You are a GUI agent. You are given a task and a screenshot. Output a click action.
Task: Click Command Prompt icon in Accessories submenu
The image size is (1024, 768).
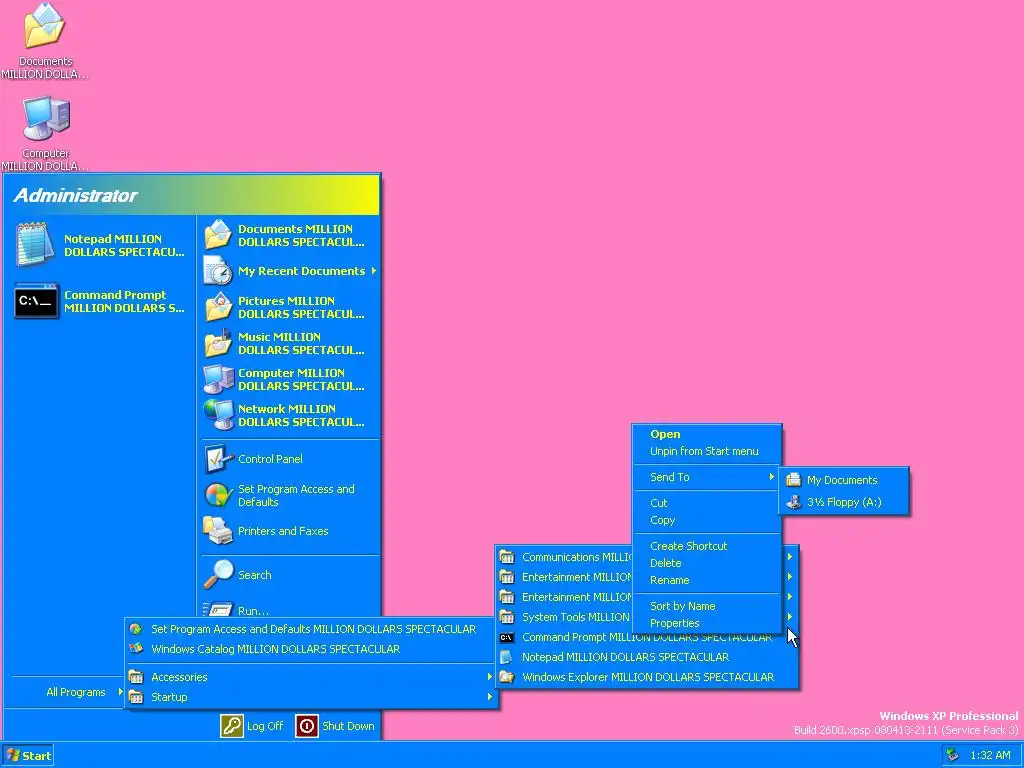pyautogui.click(x=506, y=637)
